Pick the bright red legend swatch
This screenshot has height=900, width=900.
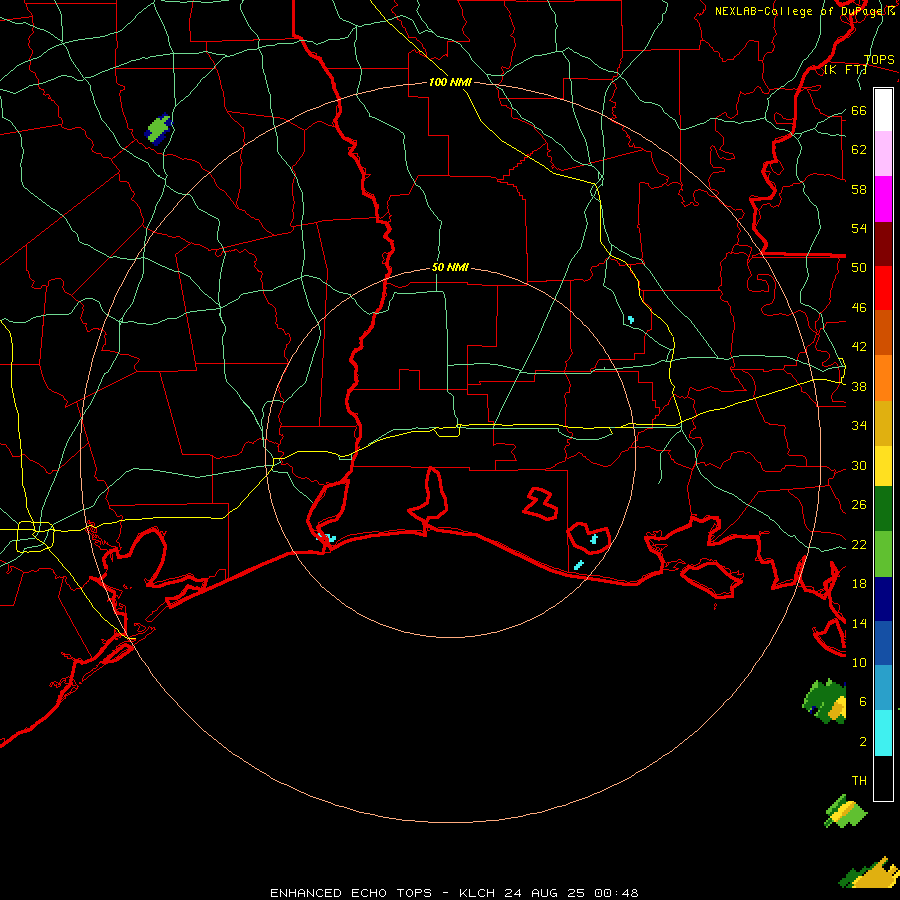[883, 288]
